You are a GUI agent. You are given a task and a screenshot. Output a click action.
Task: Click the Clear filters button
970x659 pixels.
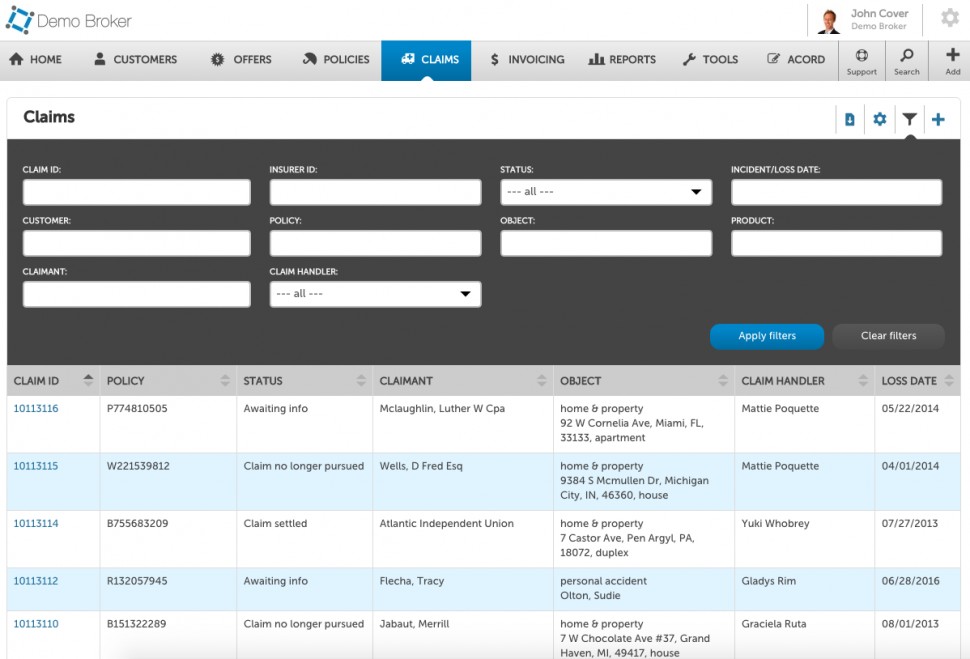[888, 336]
